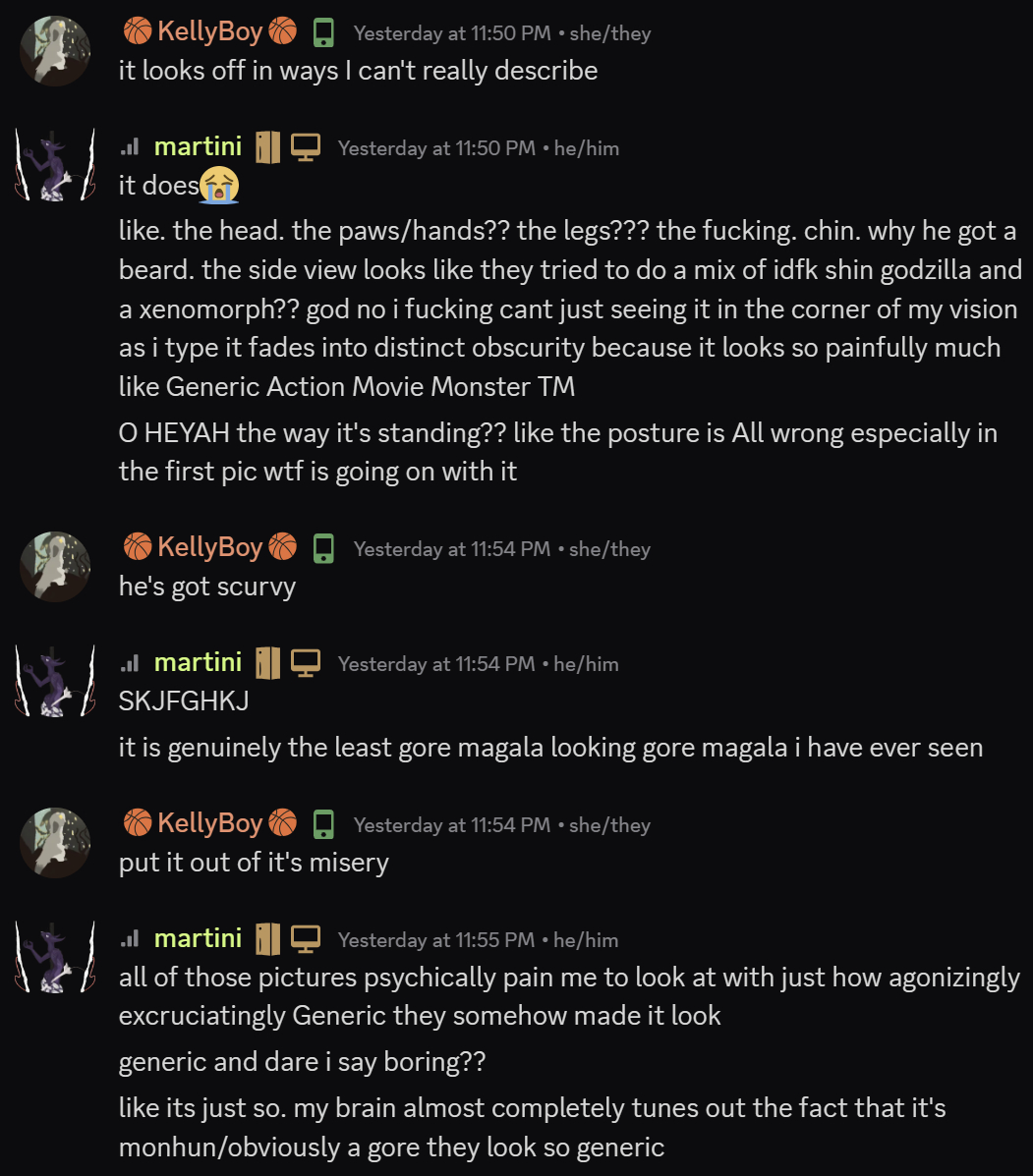
Task: Click KellyBoy's avatar on the first message
Action: point(55,51)
